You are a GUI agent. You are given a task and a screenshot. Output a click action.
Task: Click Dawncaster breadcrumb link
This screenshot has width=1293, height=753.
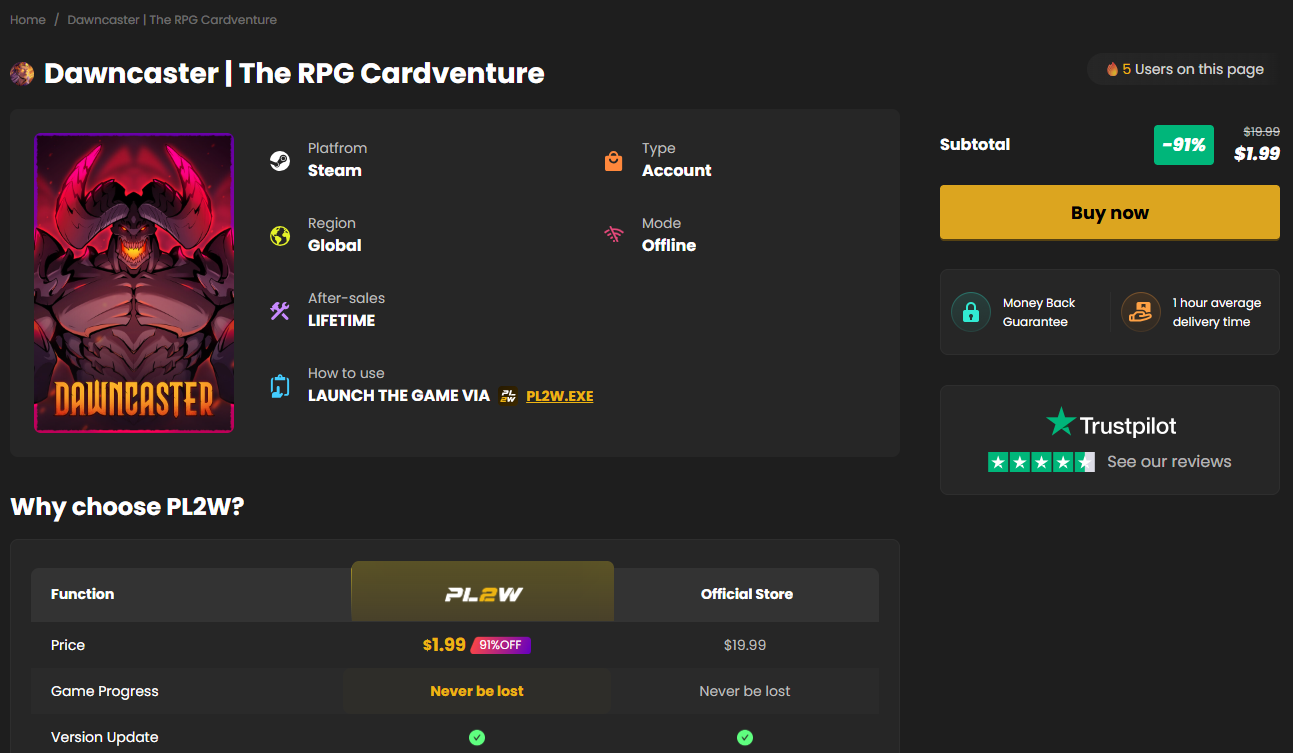172,20
